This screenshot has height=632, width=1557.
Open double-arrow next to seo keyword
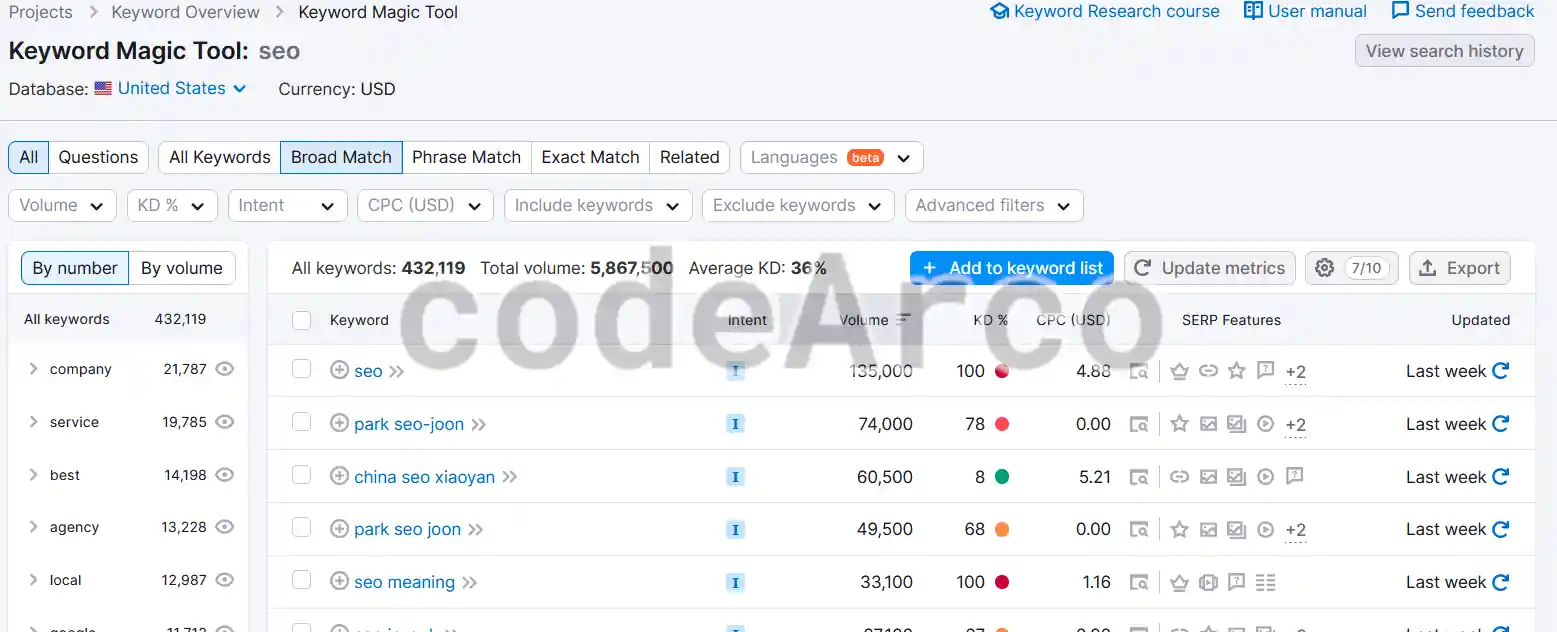click(x=396, y=372)
